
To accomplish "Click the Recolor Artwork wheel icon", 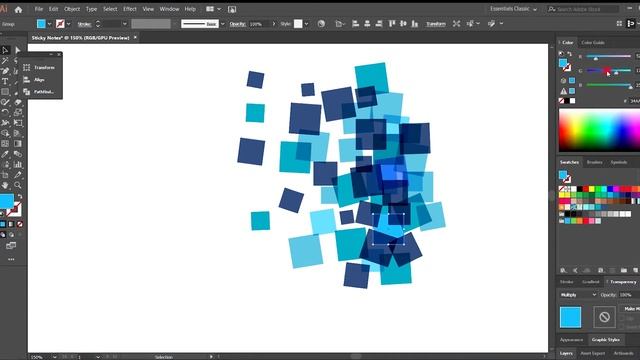I will [x=321, y=24].
